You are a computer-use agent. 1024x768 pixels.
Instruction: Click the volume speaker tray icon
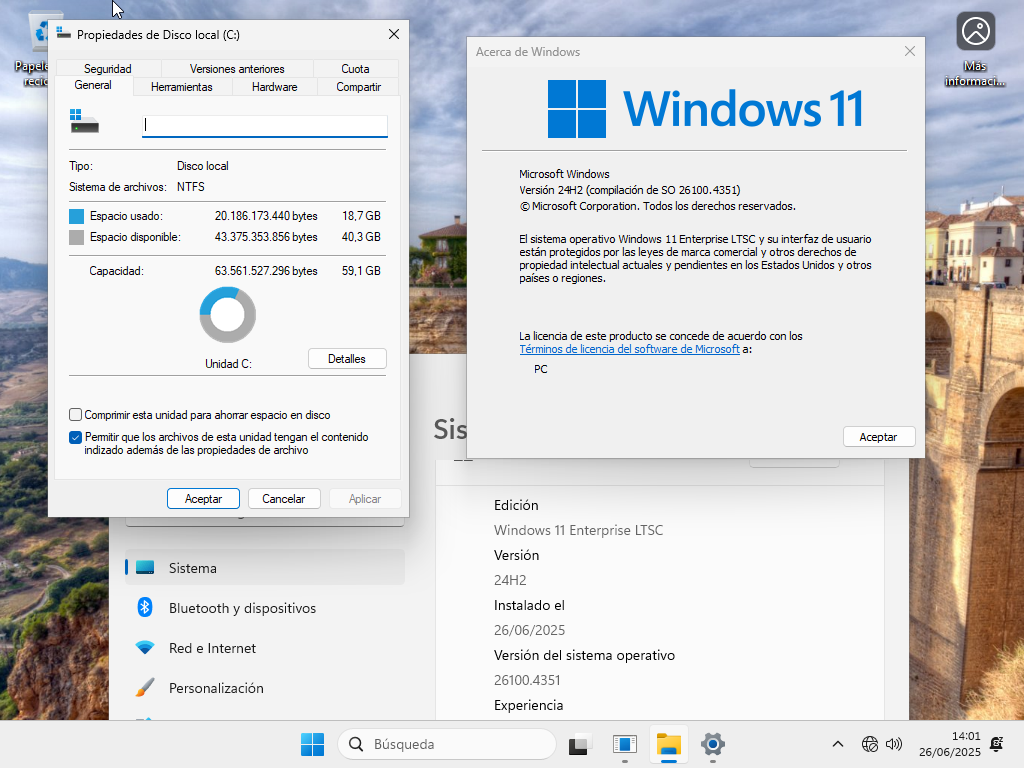[893, 744]
